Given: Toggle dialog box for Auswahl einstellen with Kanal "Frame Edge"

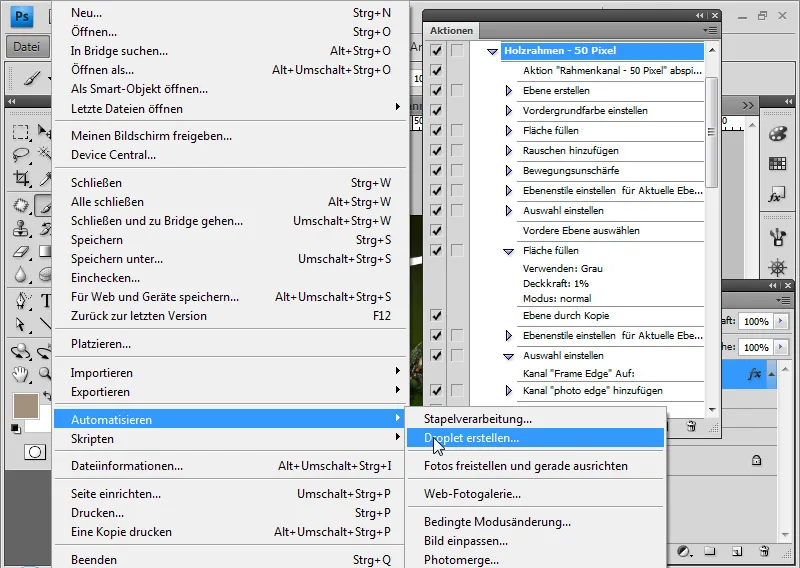Looking at the screenshot, I should [457, 355].
